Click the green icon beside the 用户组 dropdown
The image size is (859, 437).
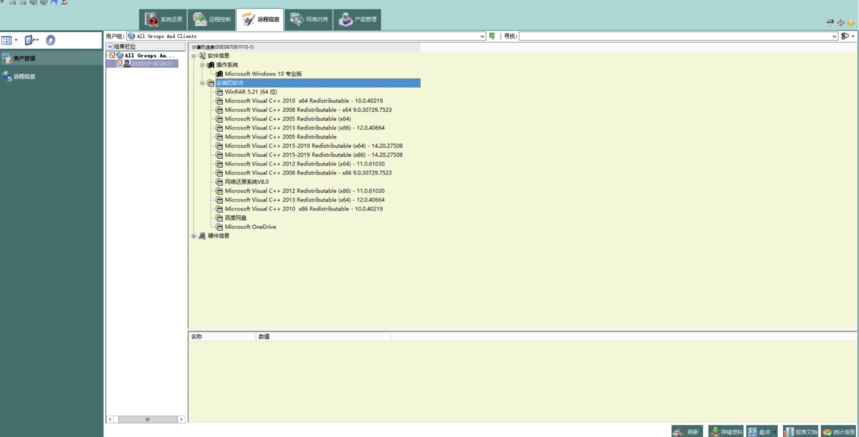492,36
